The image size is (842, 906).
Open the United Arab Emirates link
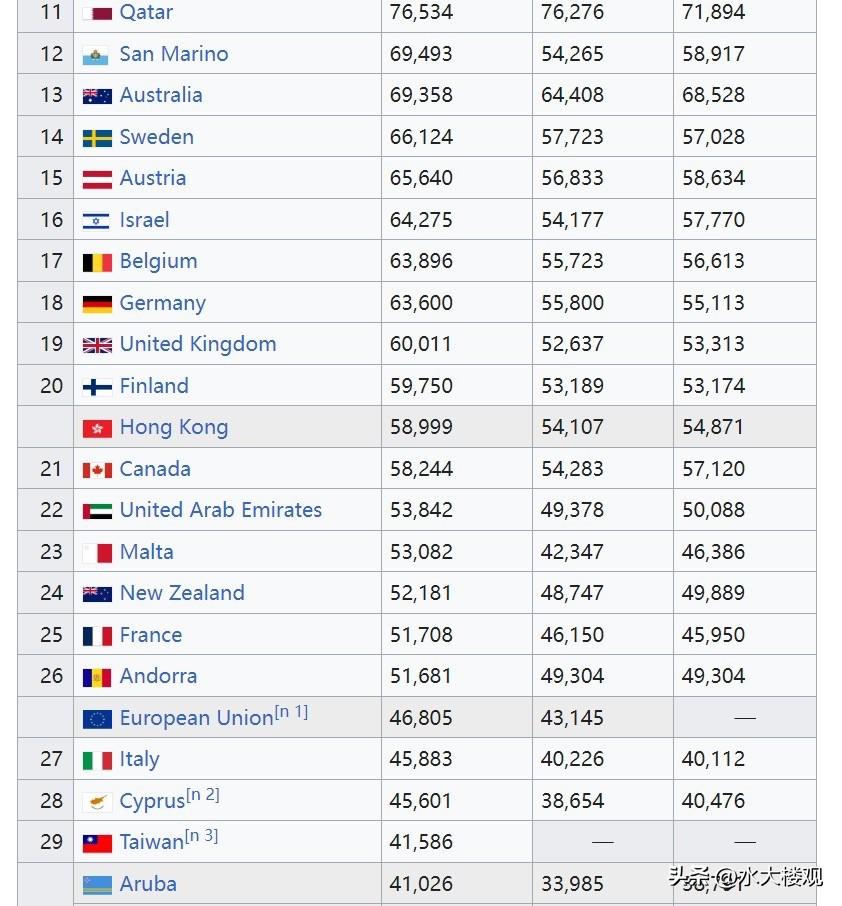tap(220, 510)
